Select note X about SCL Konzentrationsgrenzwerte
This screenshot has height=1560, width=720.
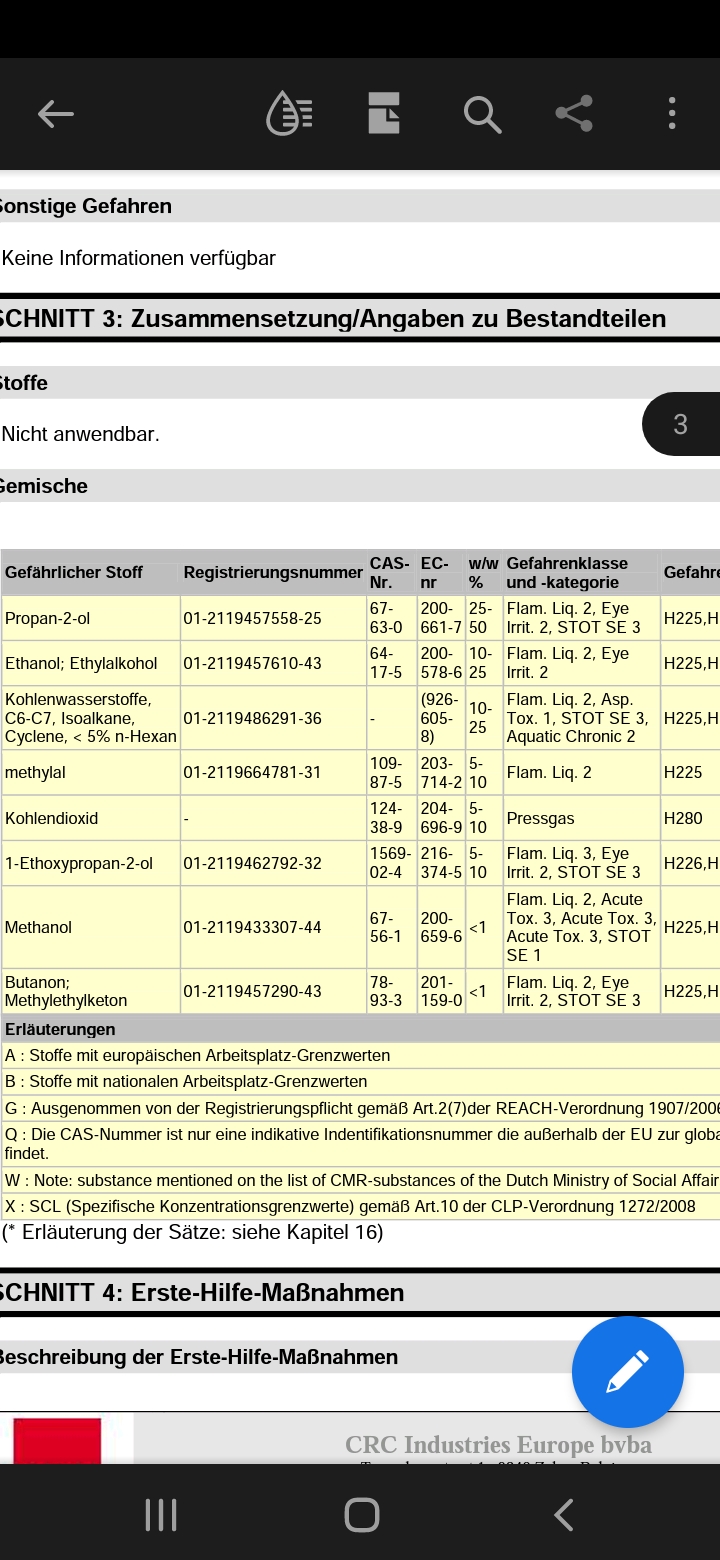click(350, 1206)
